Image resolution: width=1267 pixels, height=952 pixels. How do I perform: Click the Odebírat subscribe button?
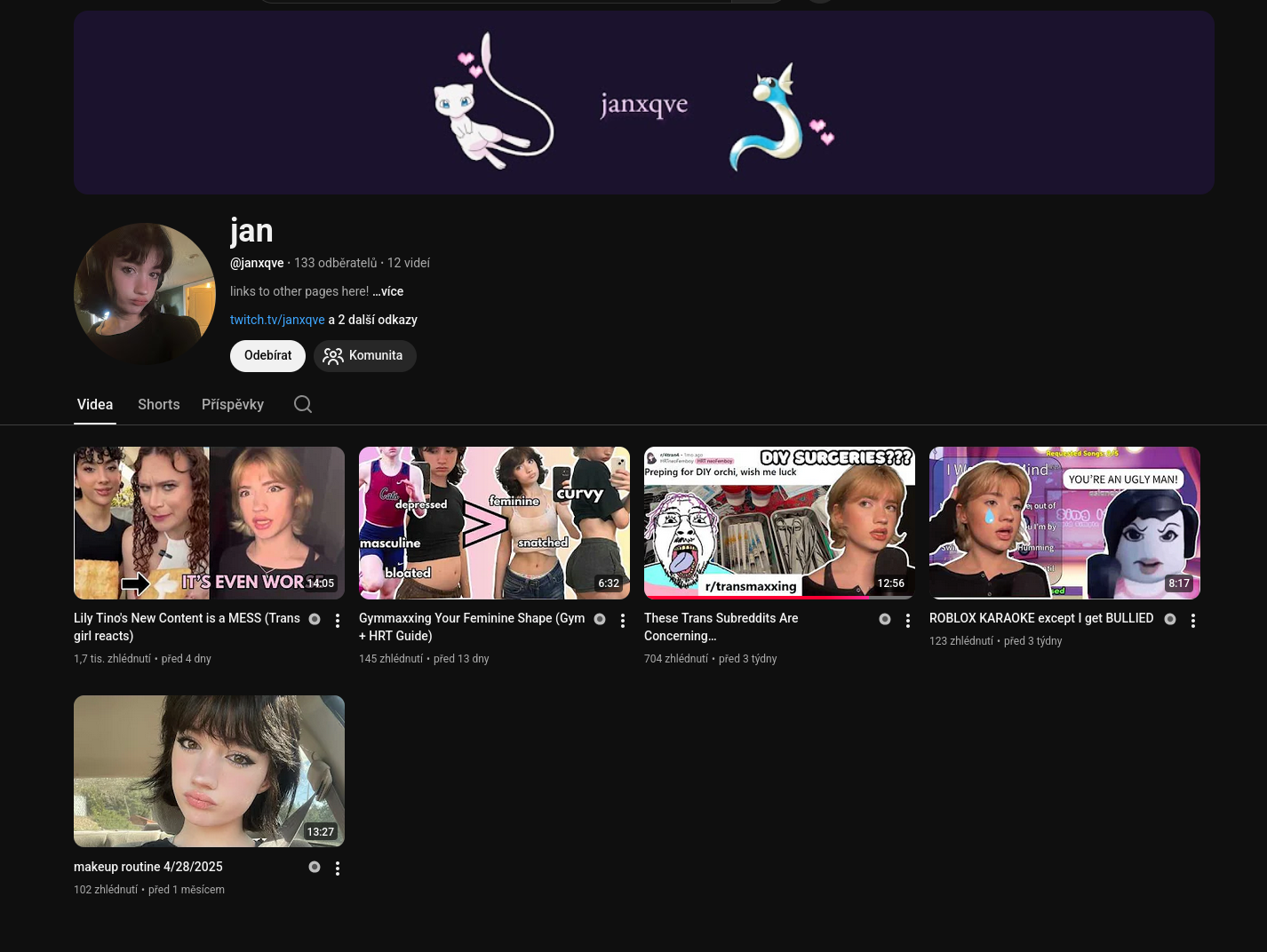pos(267,355)
